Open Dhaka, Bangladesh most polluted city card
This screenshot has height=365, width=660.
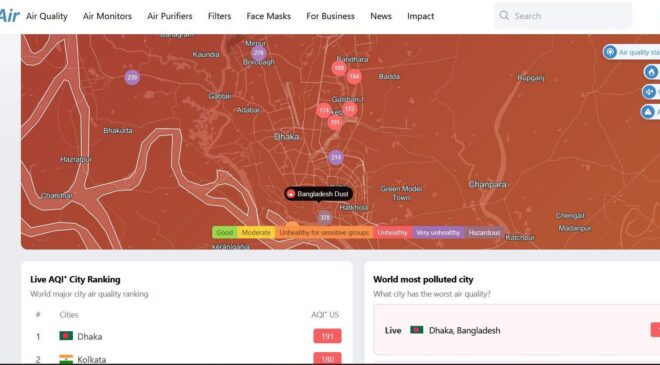coord(516,330)
